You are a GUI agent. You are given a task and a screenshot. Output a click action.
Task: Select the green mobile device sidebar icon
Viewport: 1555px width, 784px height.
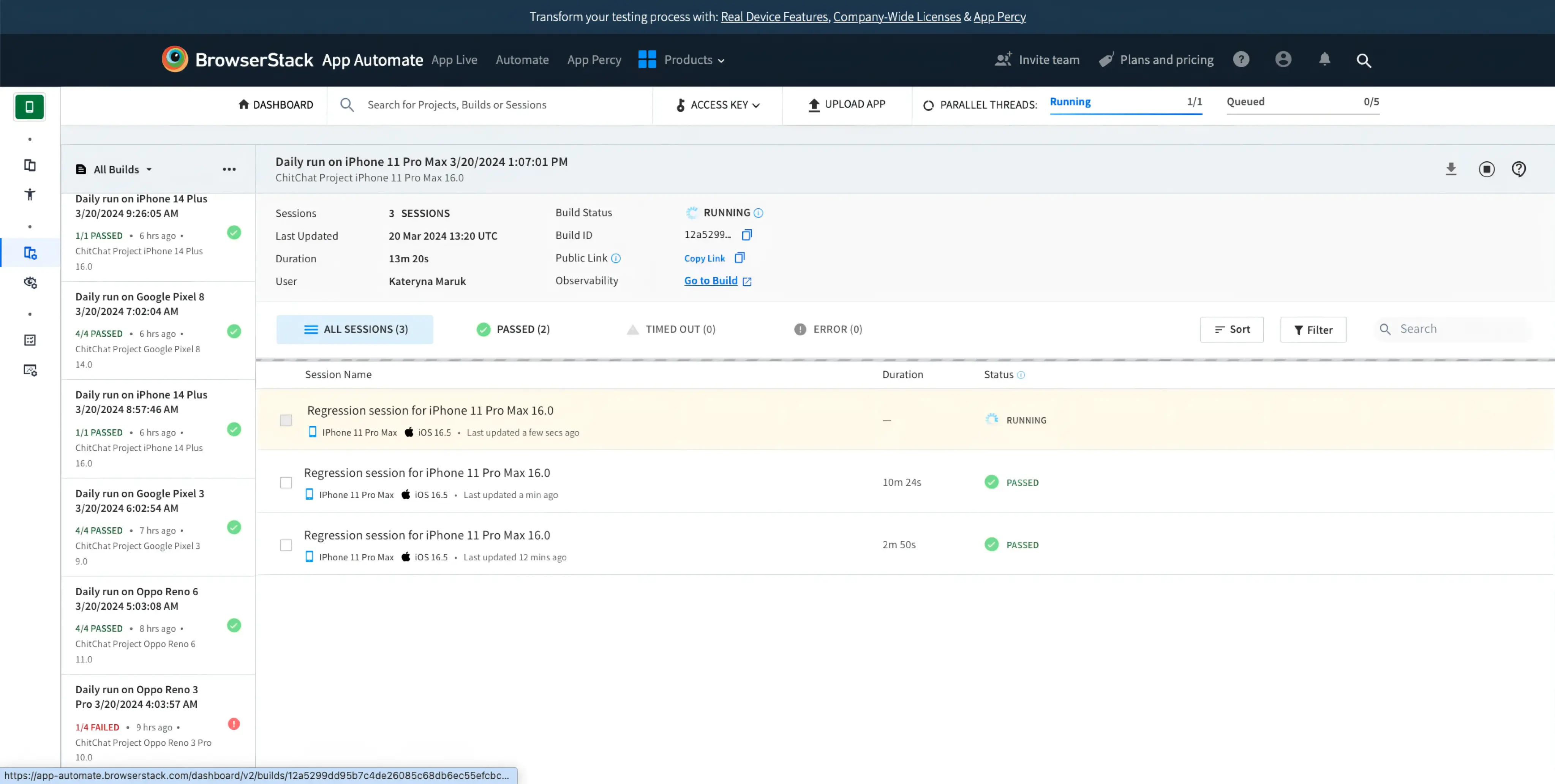point(30,107)
